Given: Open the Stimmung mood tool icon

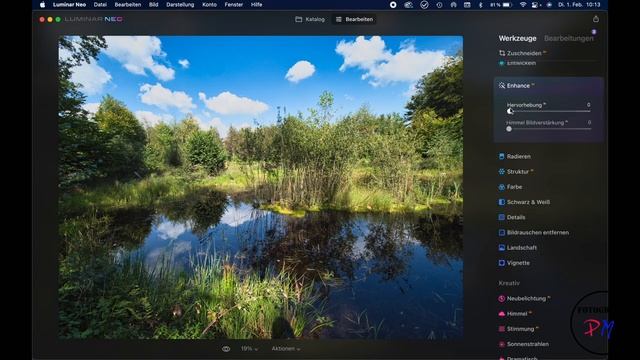Looking at the screenshot, I should point(502,329).
